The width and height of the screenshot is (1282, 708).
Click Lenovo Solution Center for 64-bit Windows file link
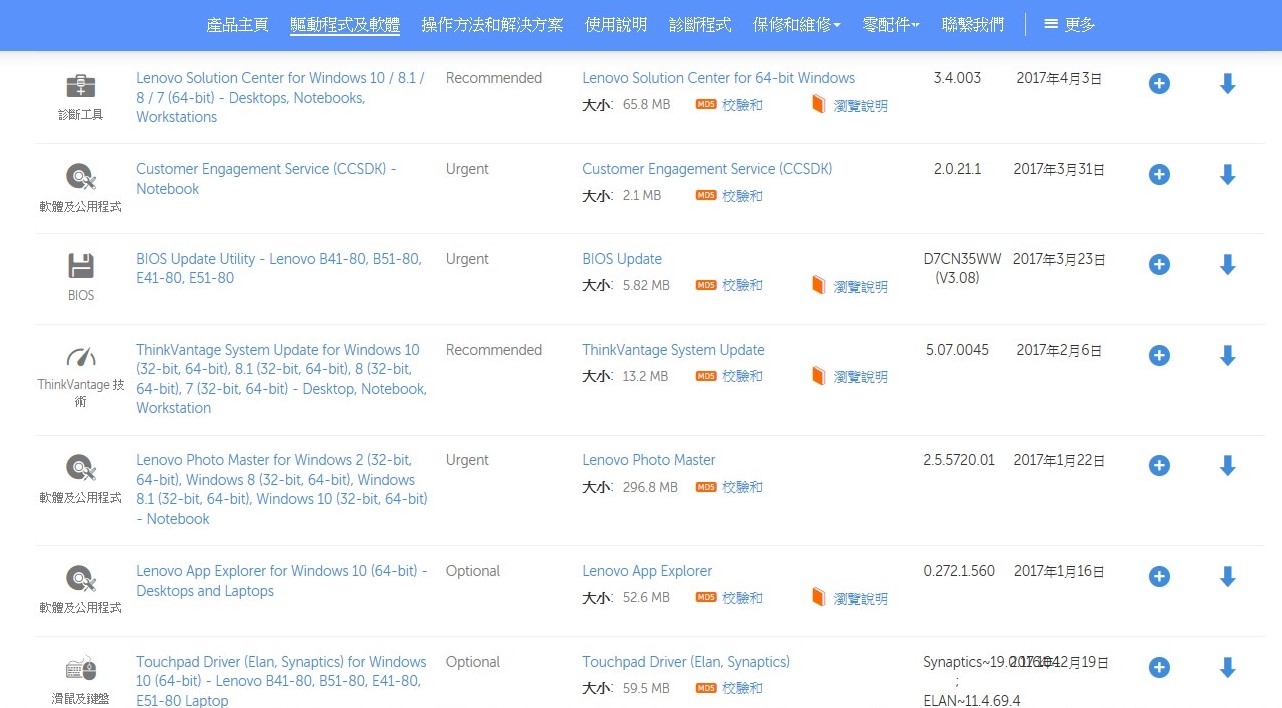tap(719, 78)
